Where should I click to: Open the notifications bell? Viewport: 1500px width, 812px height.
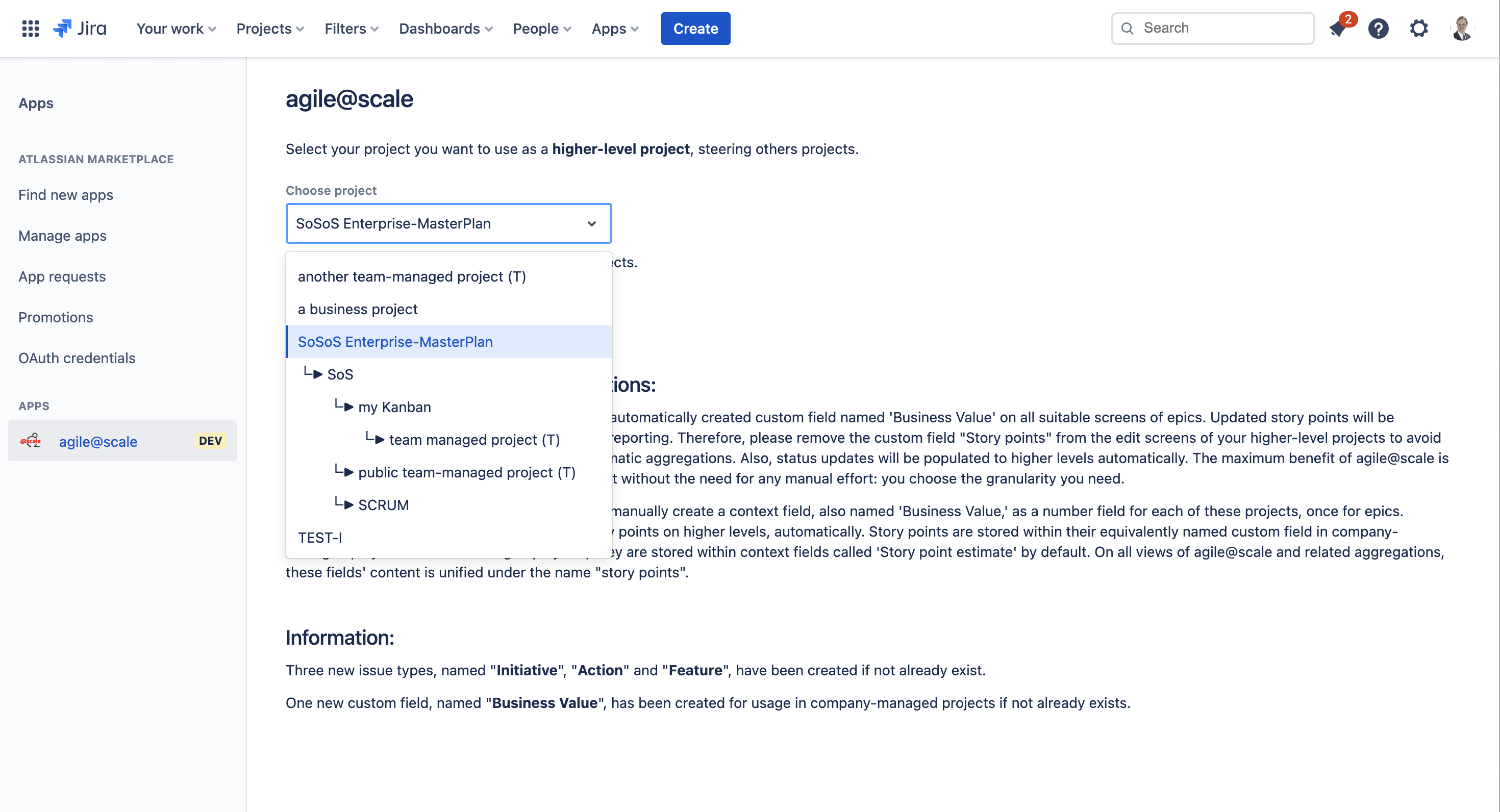1338,28
